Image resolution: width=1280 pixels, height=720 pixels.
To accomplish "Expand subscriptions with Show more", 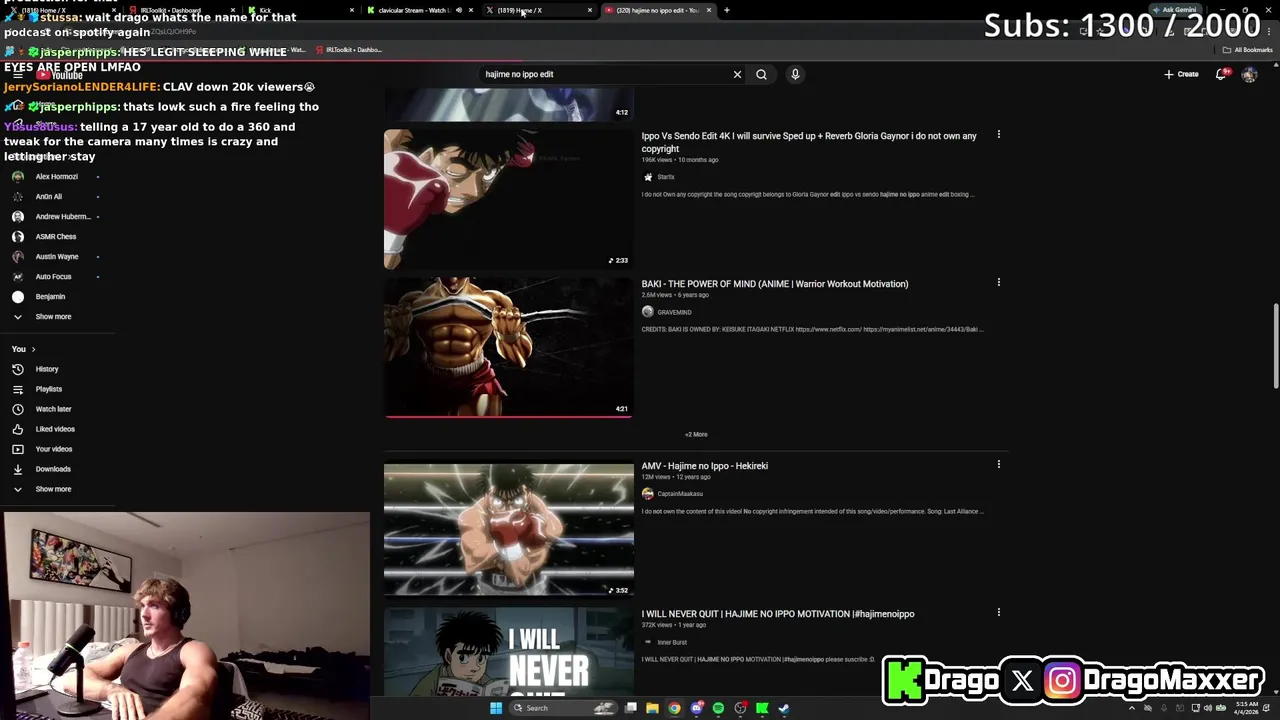I will pyautogui.click(x=53, y=317).
